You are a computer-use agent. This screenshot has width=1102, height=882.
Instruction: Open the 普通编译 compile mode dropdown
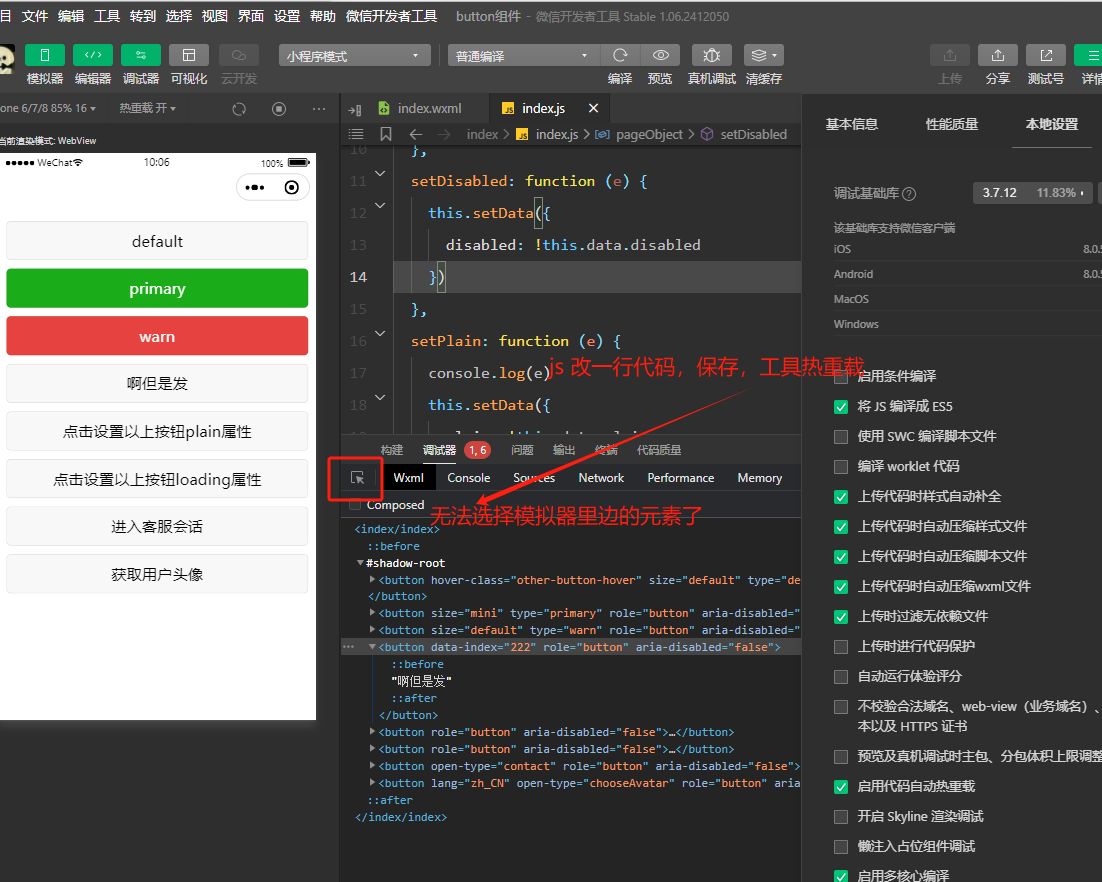coord(523,56)
